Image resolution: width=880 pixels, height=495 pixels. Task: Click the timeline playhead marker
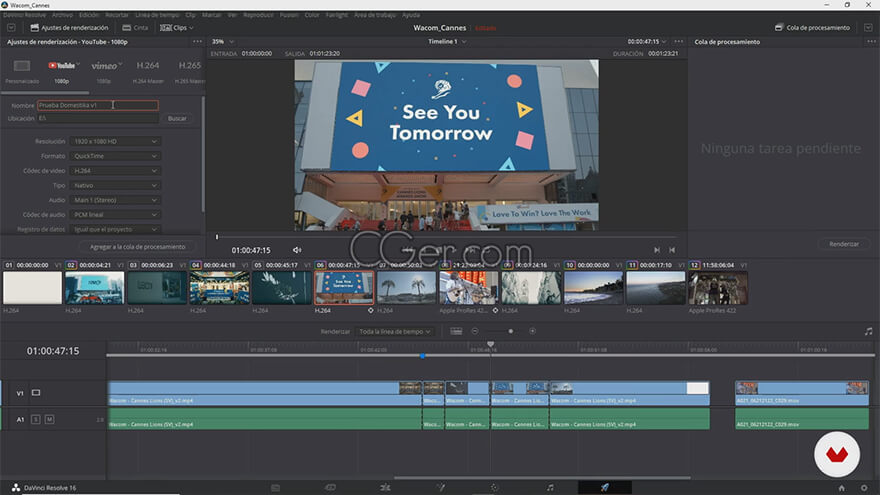tap(491, 344)
